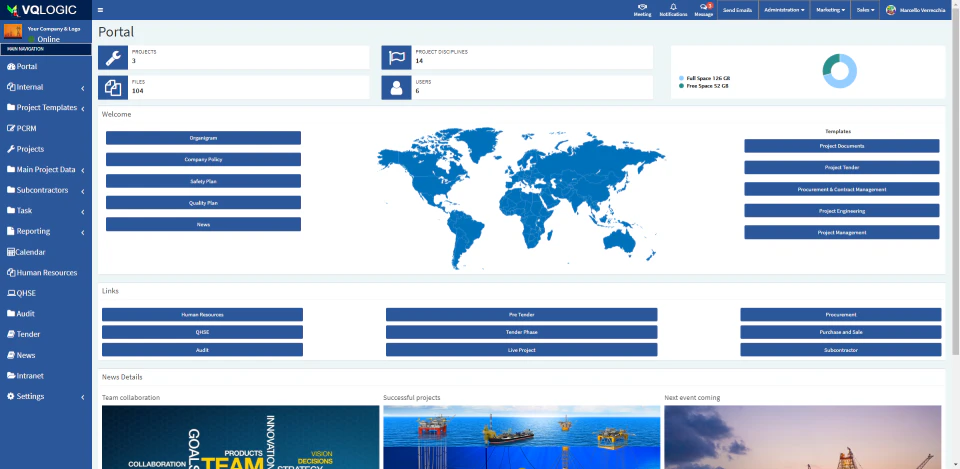
Task: Open the Meeting icon in top bar
Action: tap(642, 10)
